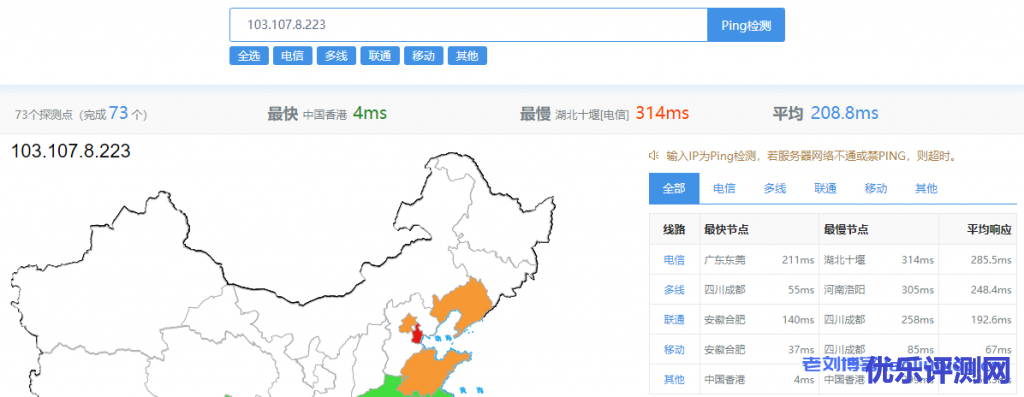Click the 电信 link in table row
This screenshot has height=397, width=1024.
[x=674, y=260]
